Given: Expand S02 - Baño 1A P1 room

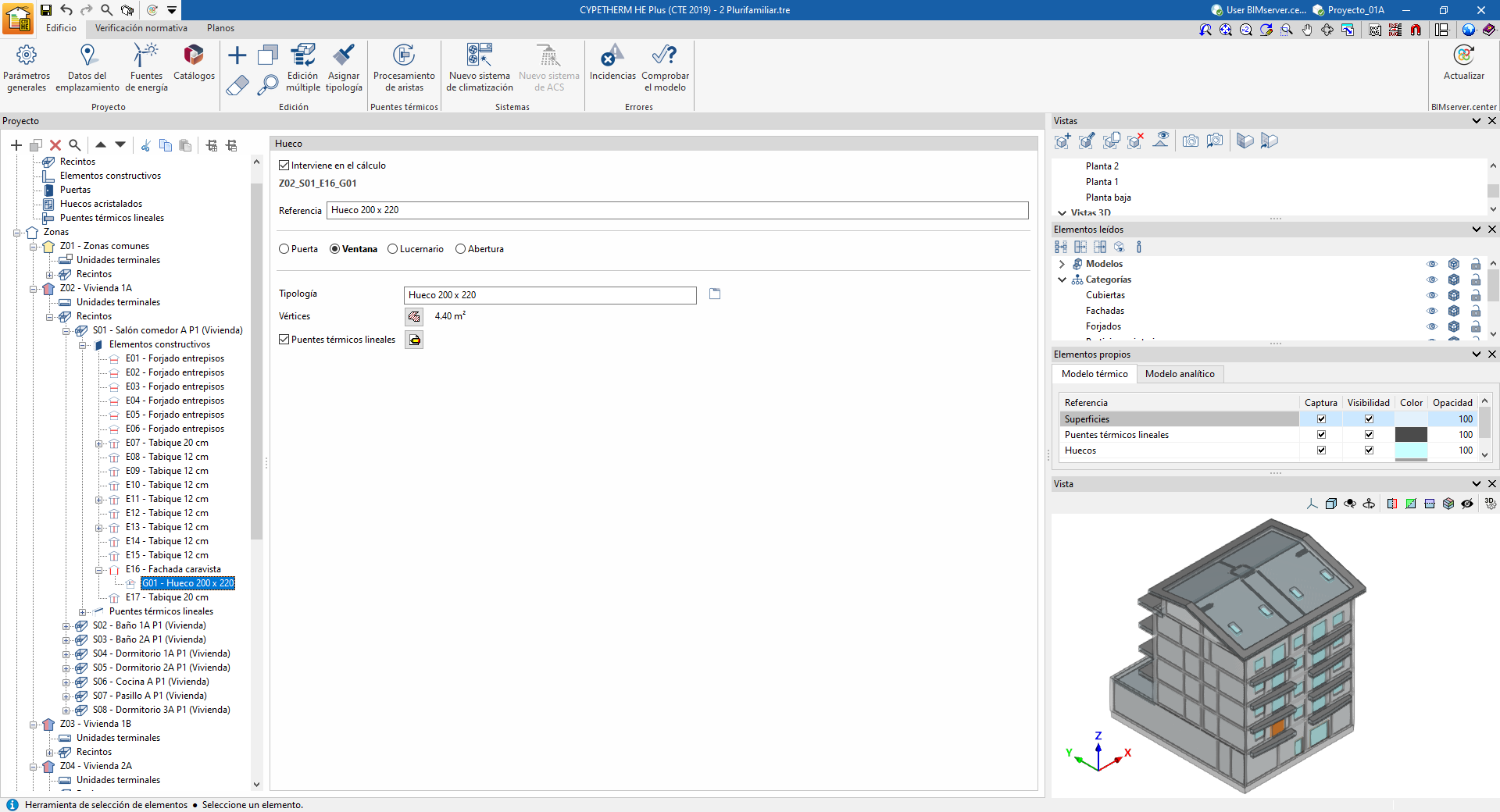Looking at the screenshot, I should point(66,626).
